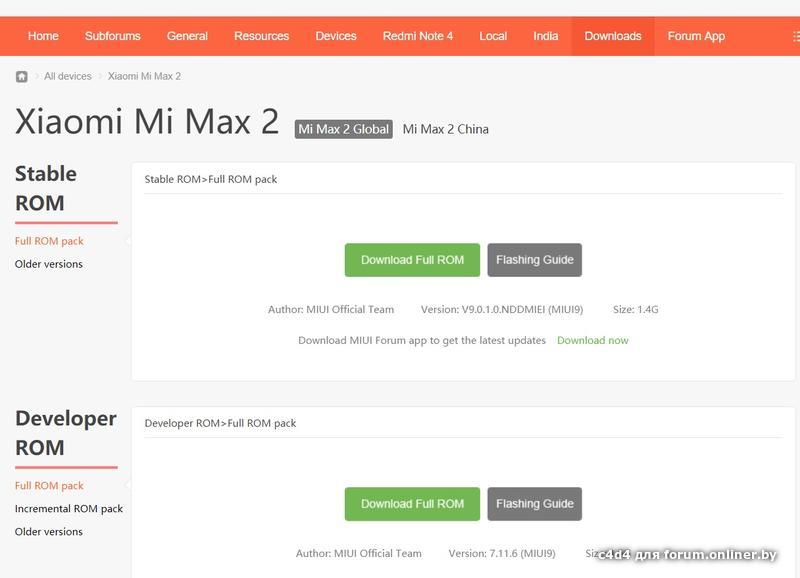Open the Redmi Note 4 nav item
The height and width of the screenshot is (578, 800).
(418, 36)
